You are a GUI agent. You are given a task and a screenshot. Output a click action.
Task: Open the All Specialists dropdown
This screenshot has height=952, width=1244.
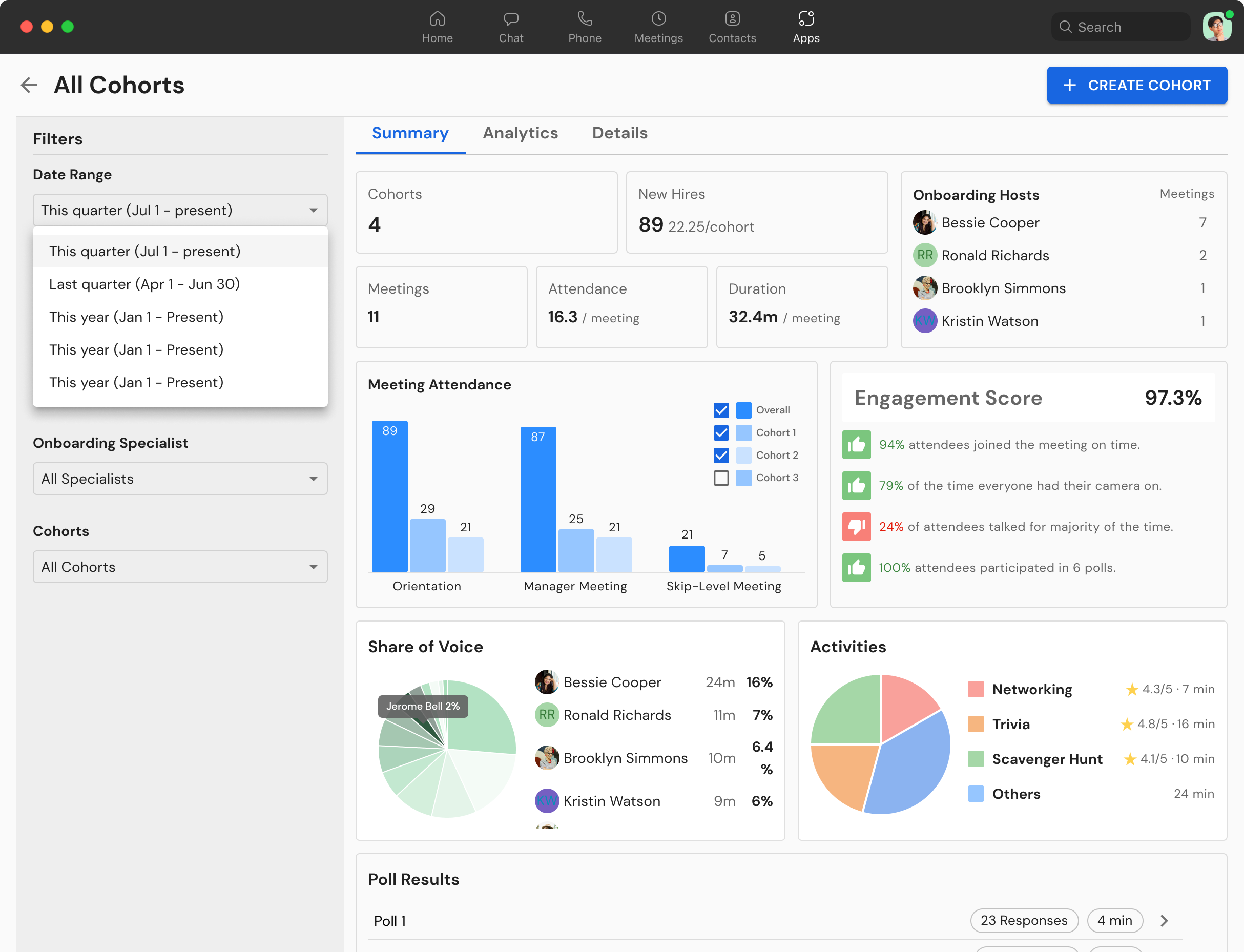pos(179,479)
